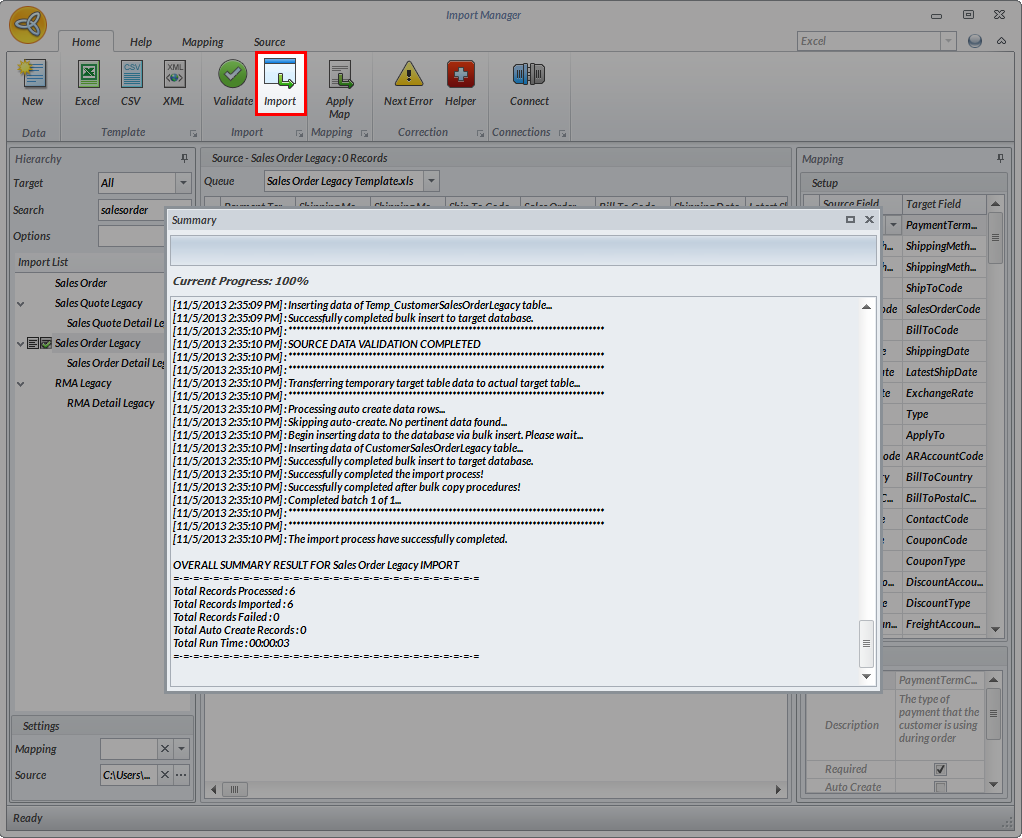Run Validate from the ribbon
This screenshot has width=1022, height=838.
(x=233, y=82)
